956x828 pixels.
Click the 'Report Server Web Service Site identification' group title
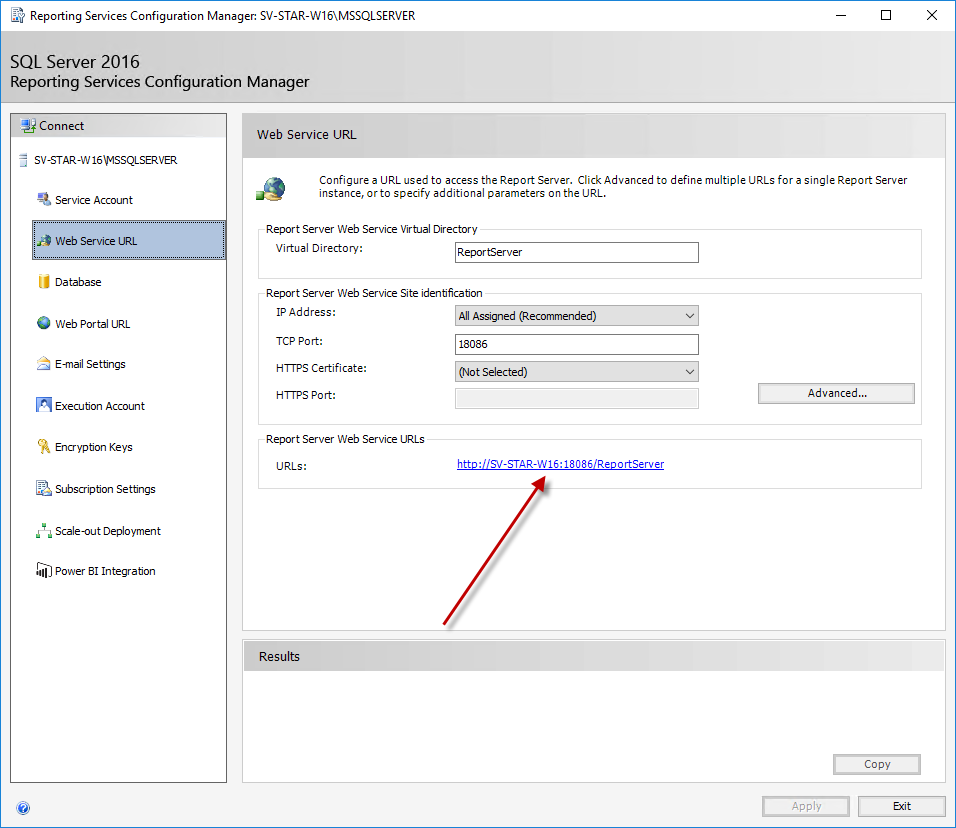(374, 293)
